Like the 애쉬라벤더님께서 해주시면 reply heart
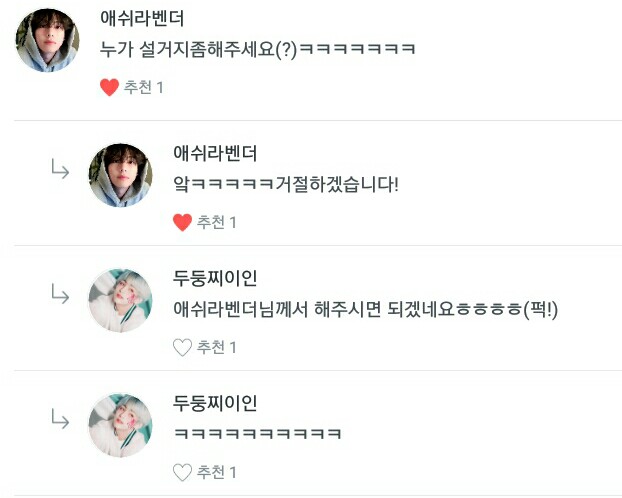The width and height of the screenshot is (622, 498). 182,347
